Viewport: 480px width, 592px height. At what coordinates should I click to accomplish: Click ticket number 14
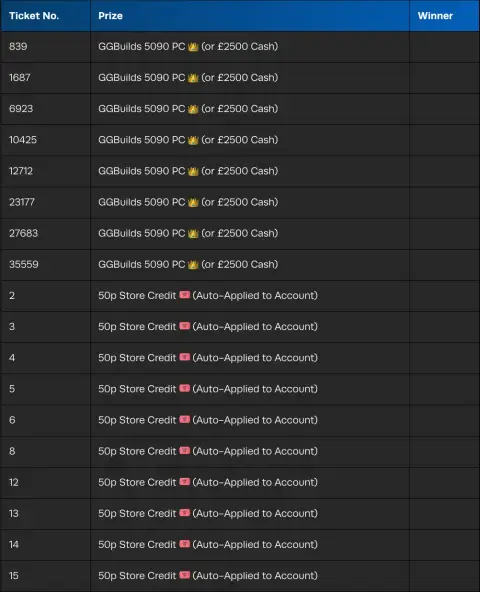coord(14,544)
